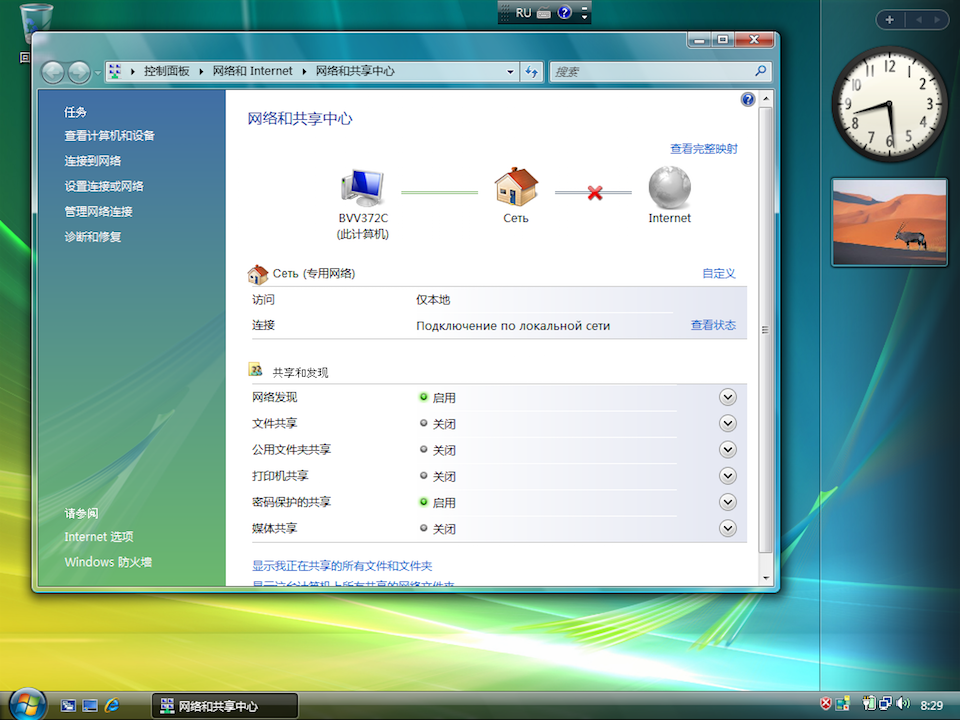The width and height of the screenshot is (960, 720).
Task: Click the language bar help icon
Action: click(564, 12)
